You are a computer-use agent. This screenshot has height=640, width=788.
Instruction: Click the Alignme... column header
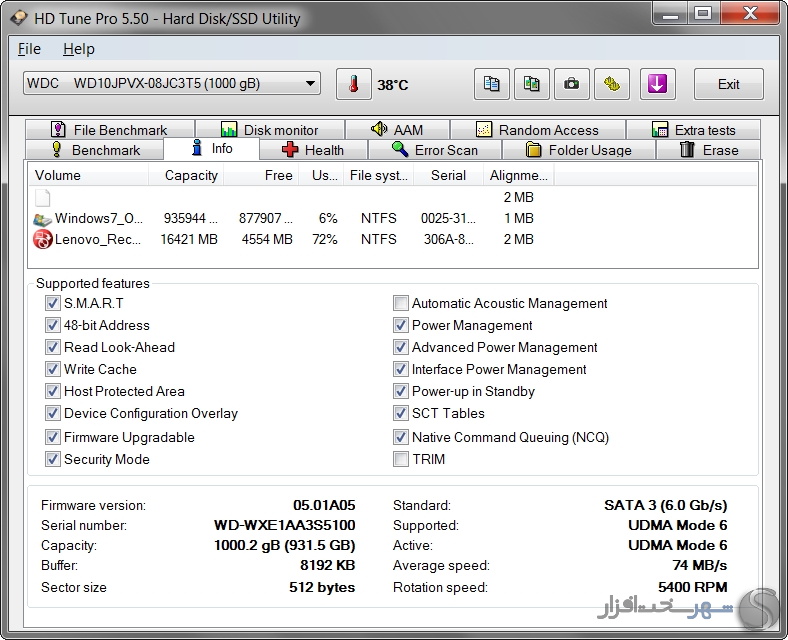pyautogui.click(x=519, y=175)
